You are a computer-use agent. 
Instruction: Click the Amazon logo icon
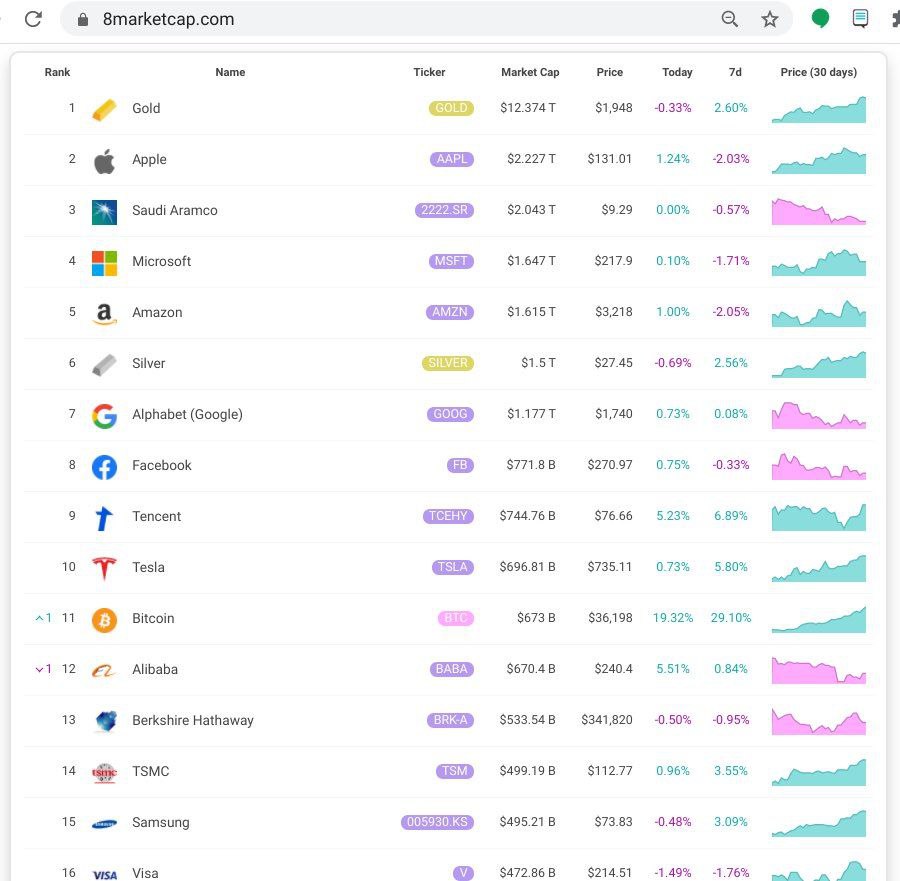104,314
